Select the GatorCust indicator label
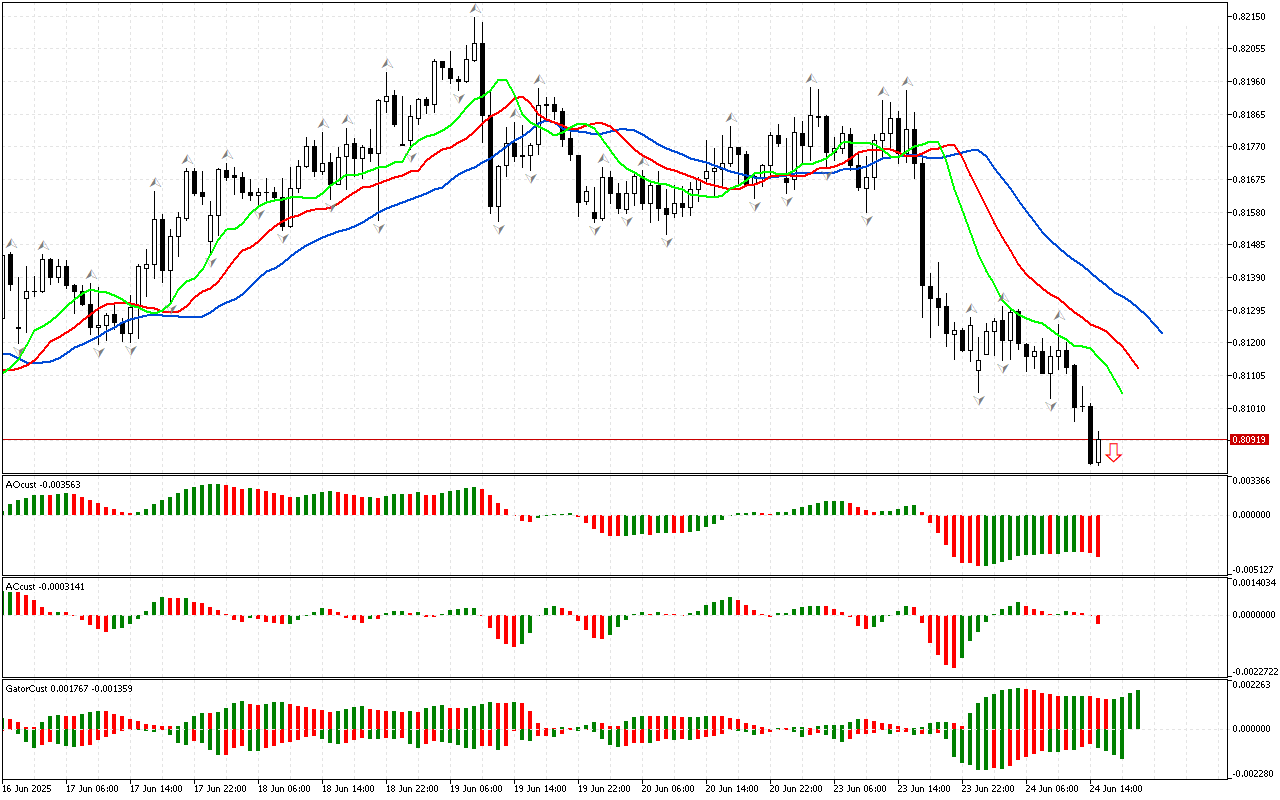 tap(69, 688)
